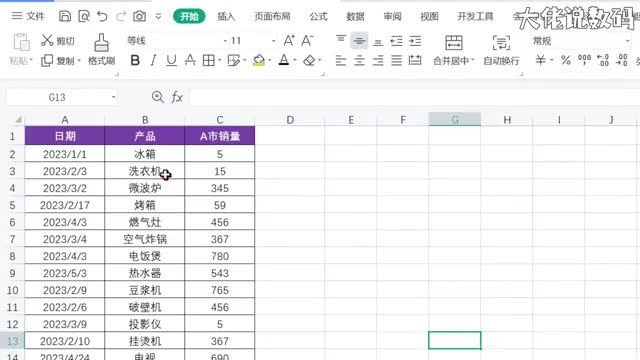The image size is (640, 360).
Task: Open the 公式 tab
Action: click(318, 16)
